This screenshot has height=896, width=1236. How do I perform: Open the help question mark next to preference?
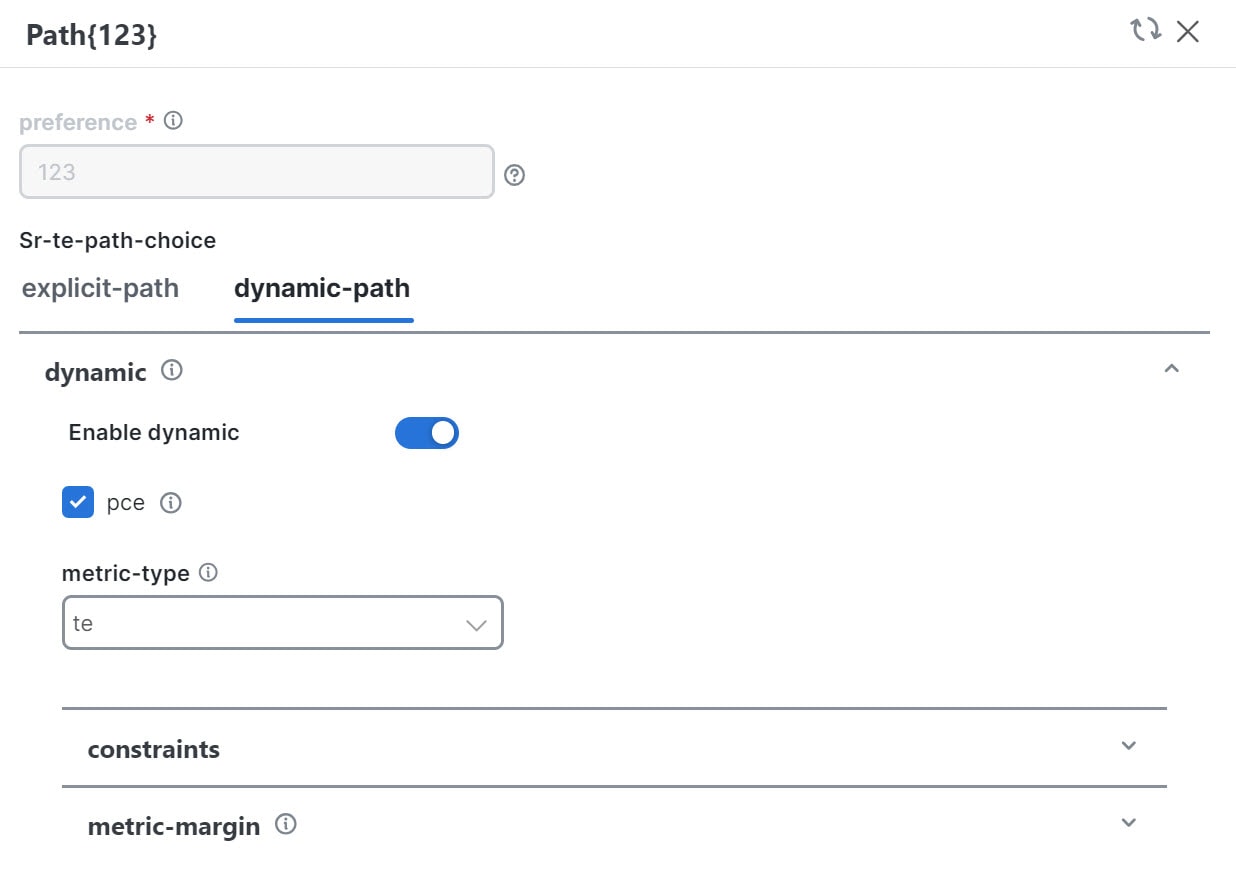pos(514,175)
